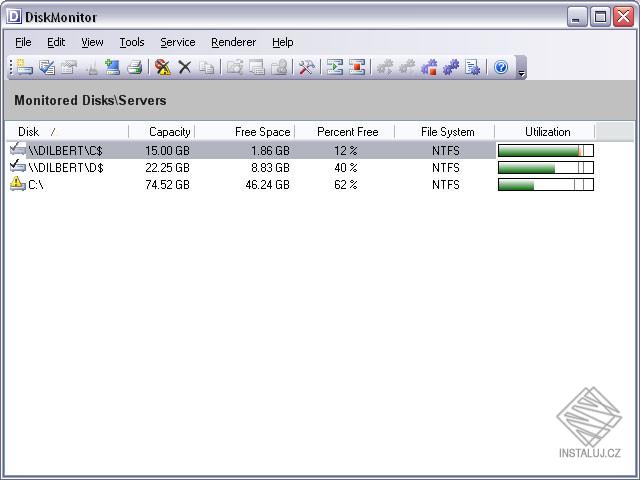
Task: Open the Renderer menu
Action: click(x=233, y=42)
